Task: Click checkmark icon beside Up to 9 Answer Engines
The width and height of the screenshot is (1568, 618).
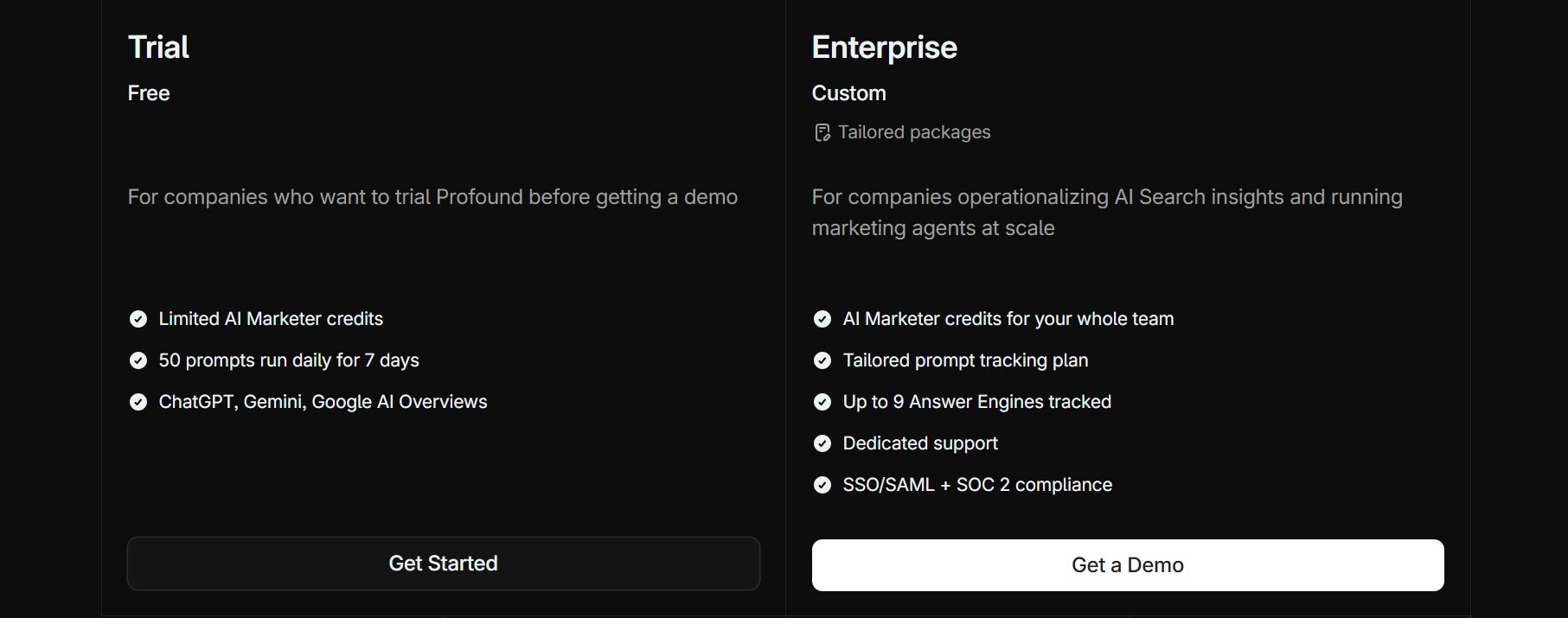Action: (822, 402)
